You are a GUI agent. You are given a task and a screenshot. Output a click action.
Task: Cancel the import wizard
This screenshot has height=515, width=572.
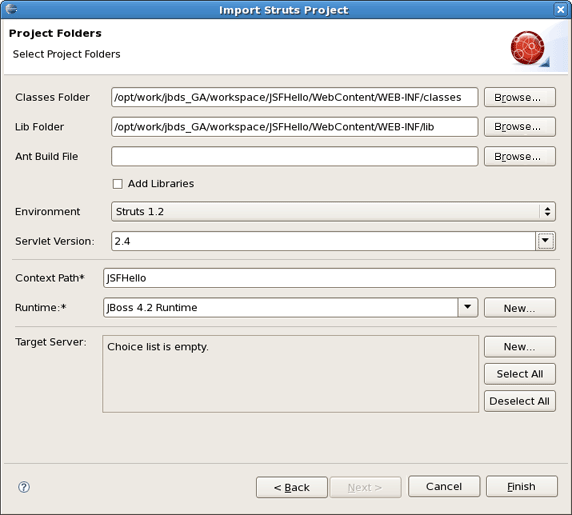coord(444,486)
